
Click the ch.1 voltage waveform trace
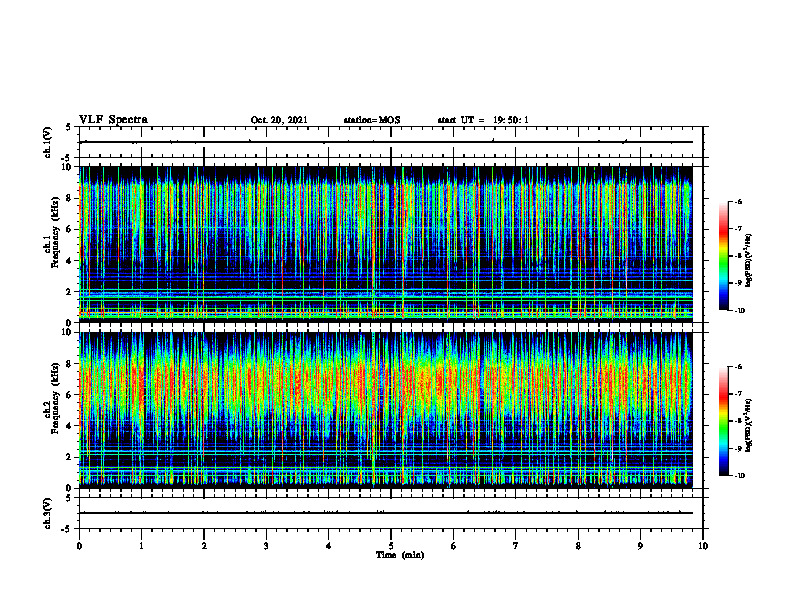click(386, 142)
